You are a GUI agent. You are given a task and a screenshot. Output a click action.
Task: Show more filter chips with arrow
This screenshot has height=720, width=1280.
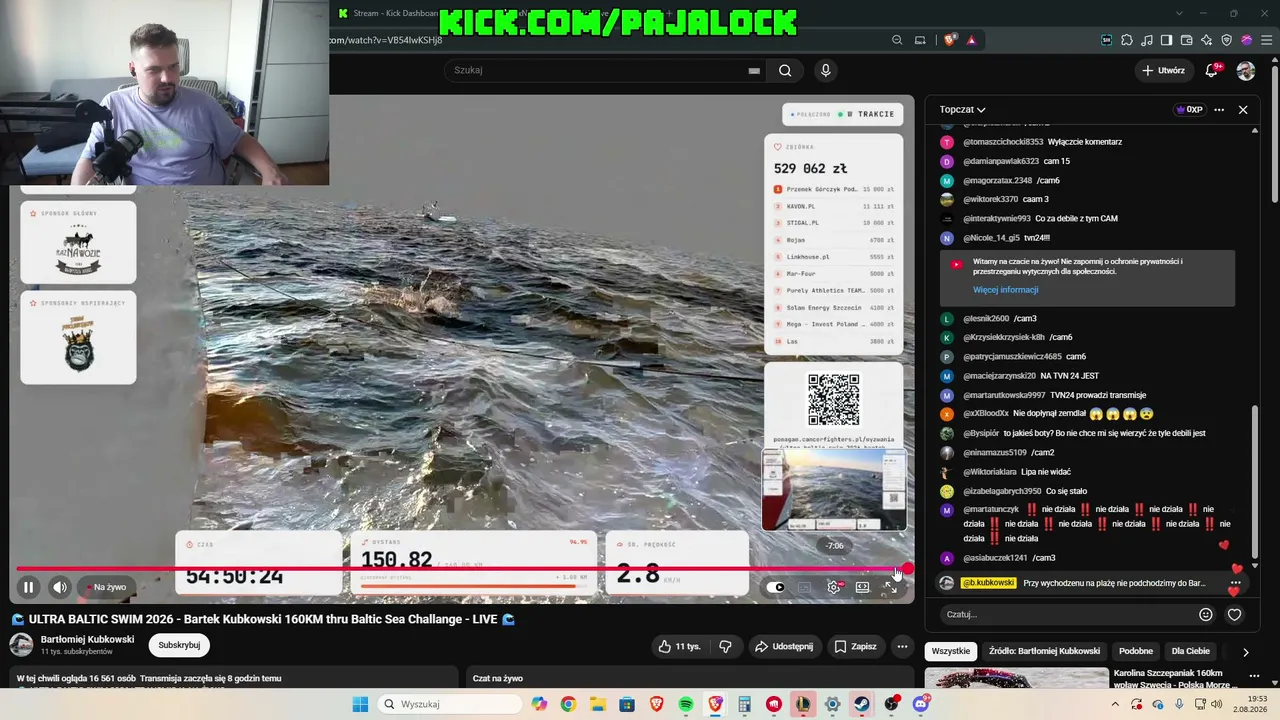pyautogui.click(x=1245, y=652)
